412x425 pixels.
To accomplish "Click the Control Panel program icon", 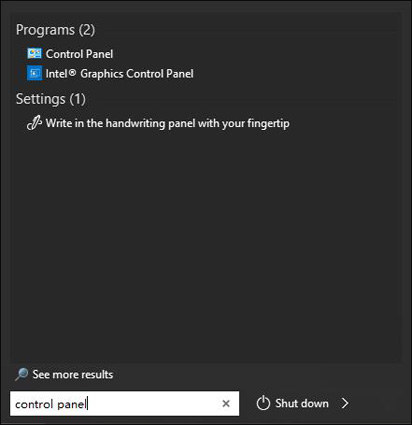I will click(x=34, y=53).
